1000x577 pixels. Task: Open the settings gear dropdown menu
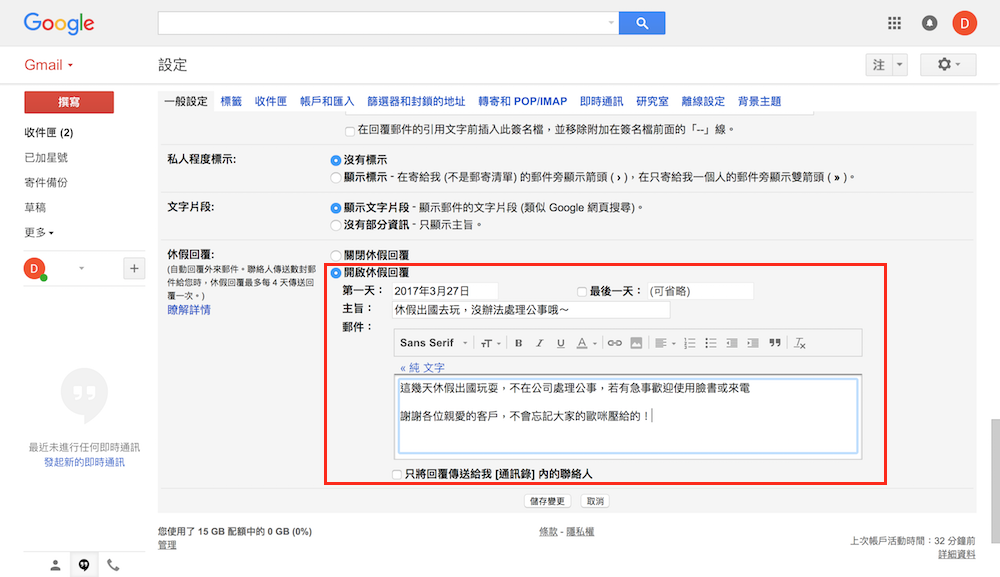tap(948, 65)
